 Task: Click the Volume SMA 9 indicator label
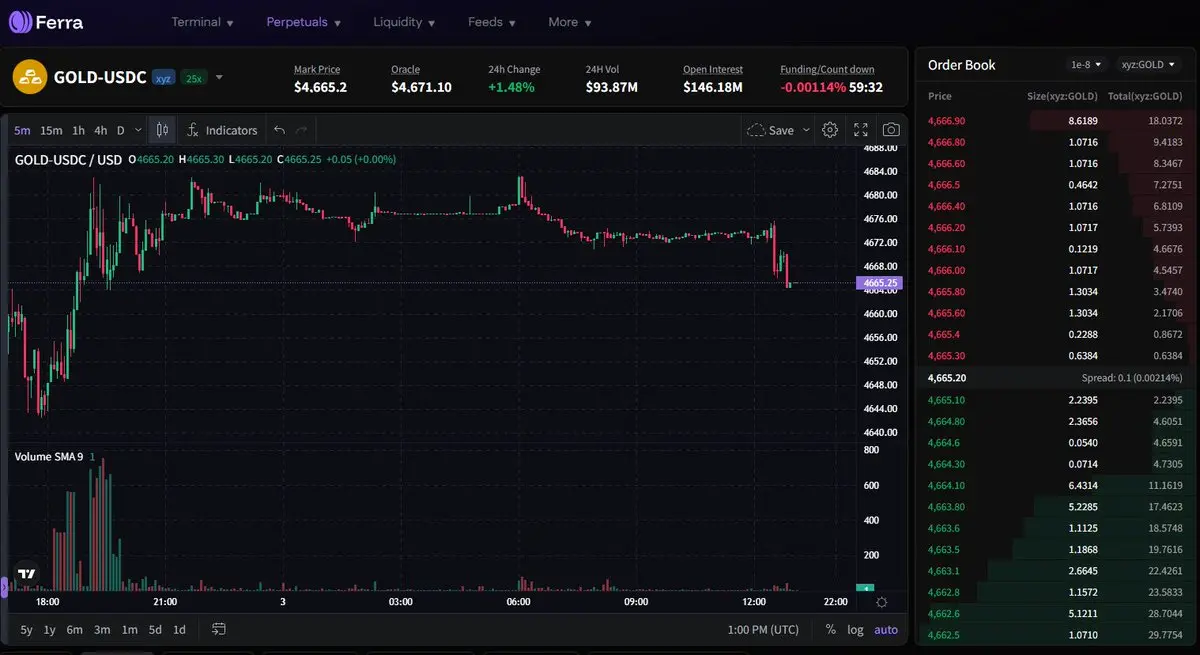point(49,457)
